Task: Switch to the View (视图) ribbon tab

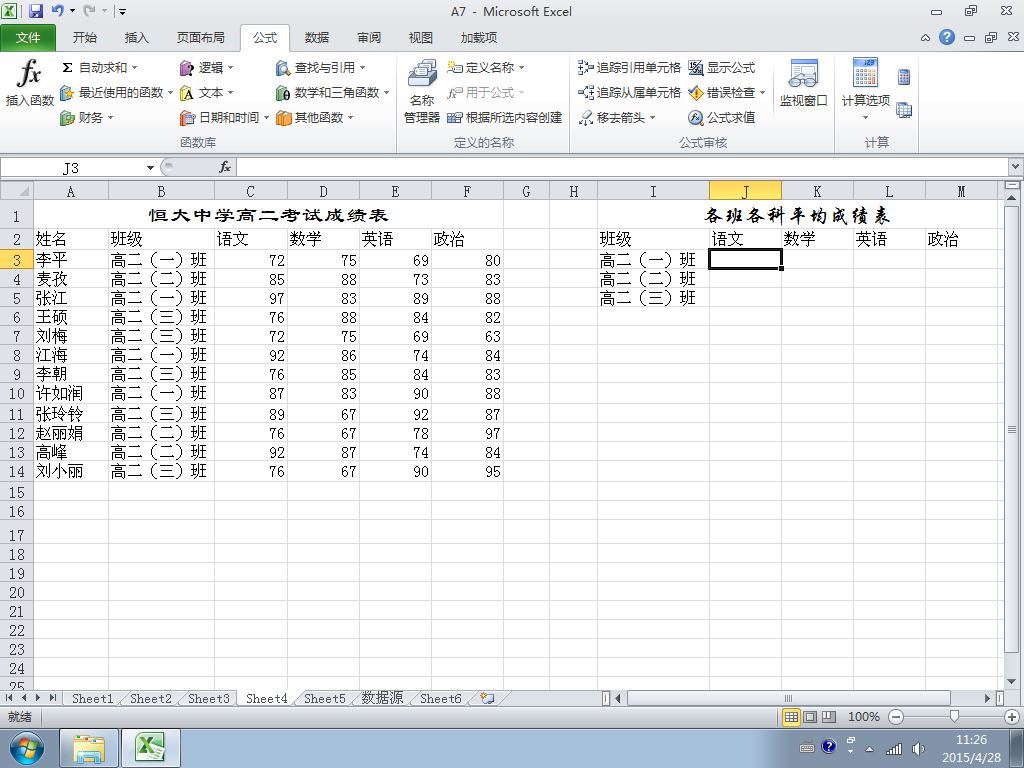Action: pos(421,38)
